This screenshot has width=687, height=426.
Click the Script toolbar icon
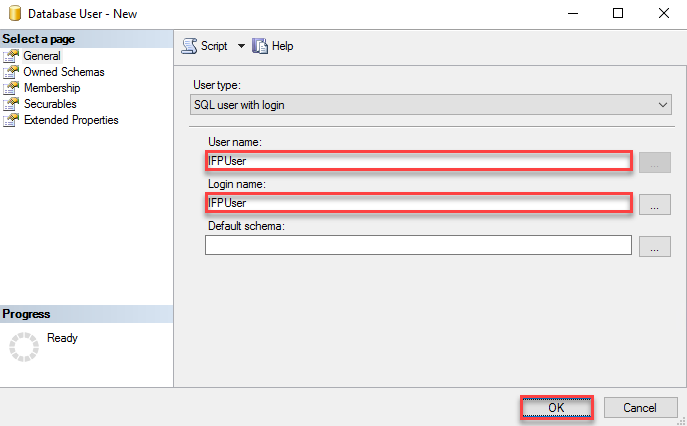tap(190, 46)
